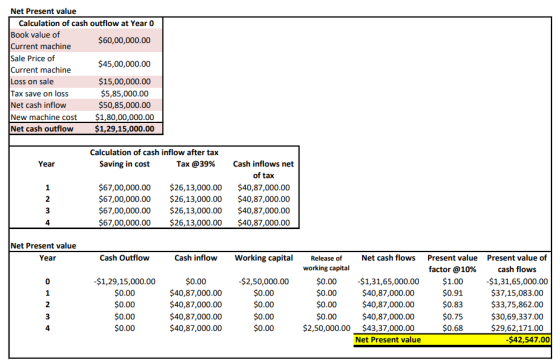The width and height of the screenshot is (560, 363).
Task: Click Net cash outflow total $1,29,15,000.00
Action: click(124, 129)
